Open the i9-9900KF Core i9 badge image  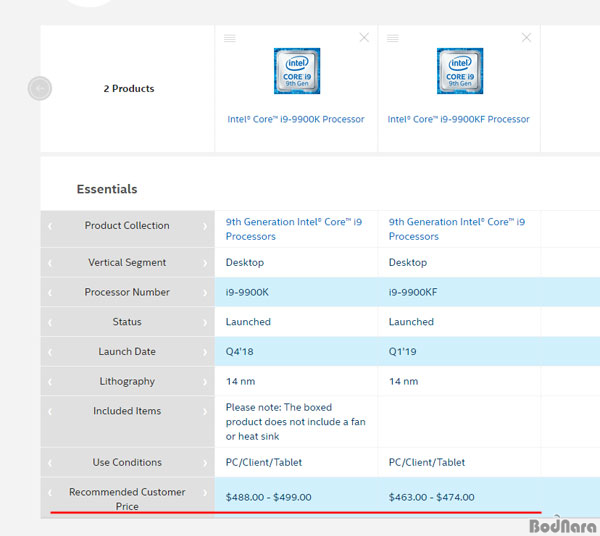click(460, 71)
